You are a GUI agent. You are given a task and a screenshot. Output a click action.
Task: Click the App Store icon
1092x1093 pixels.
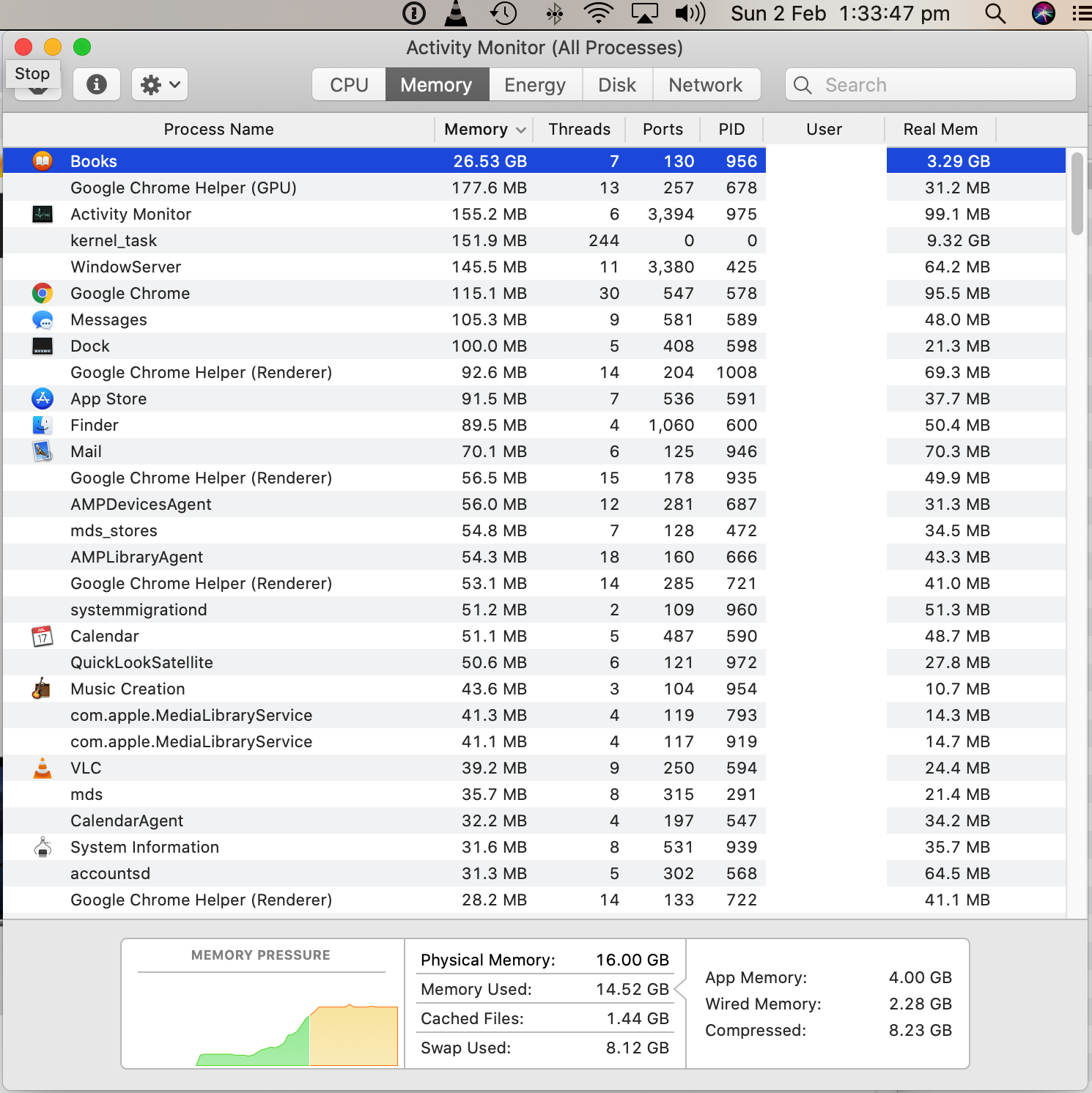43,399
